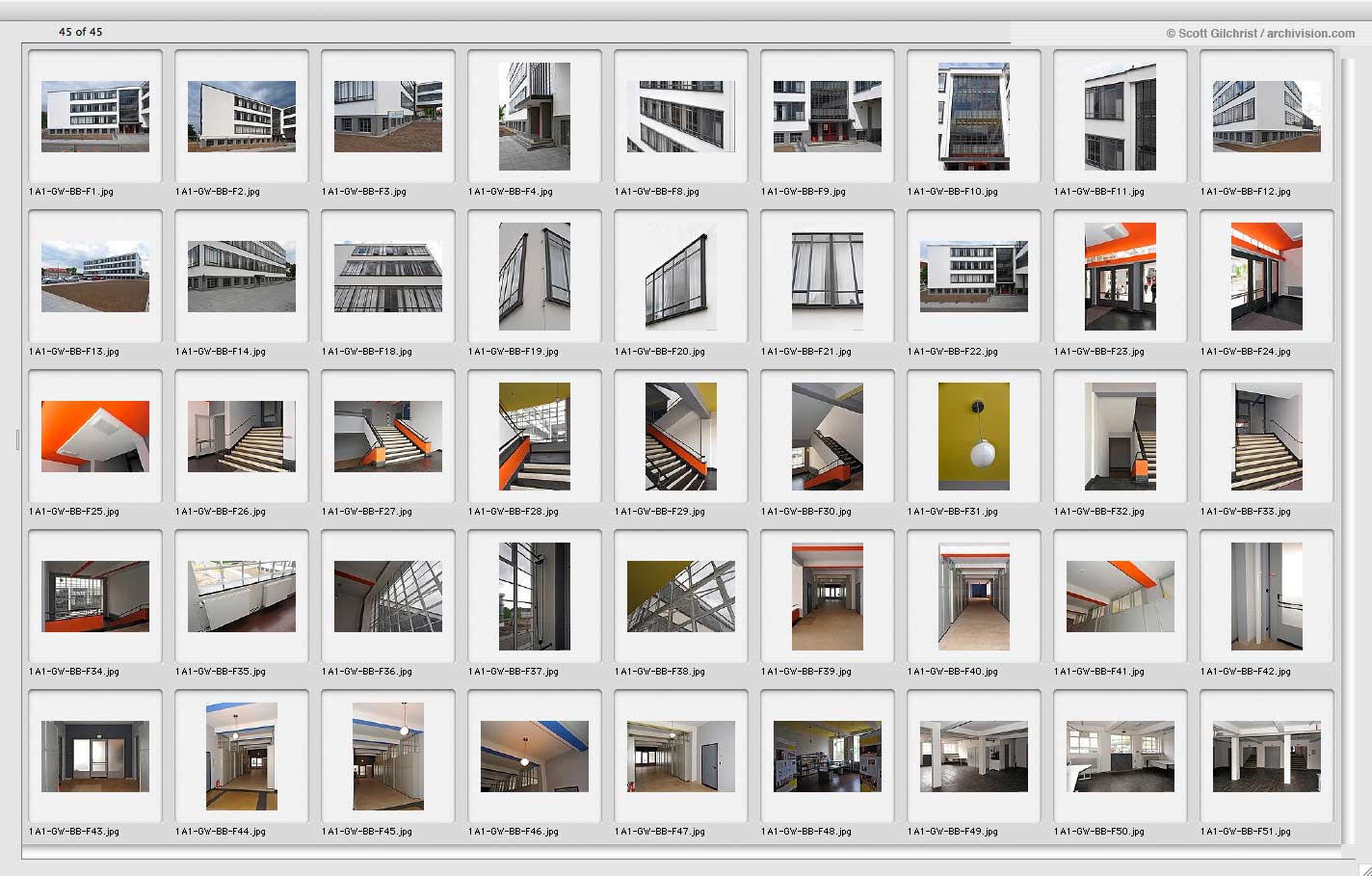Pick the 1A1-GW-BB-F45.jpg thumbnail
The image size is (1372, 876).
pyautogui.click(x=388, y=757)
